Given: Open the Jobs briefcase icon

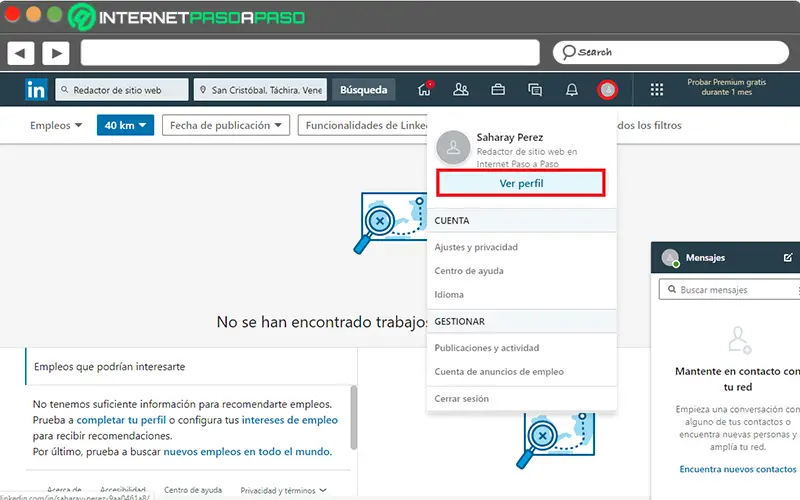Looking at the screenshot, I should (498, 90).
